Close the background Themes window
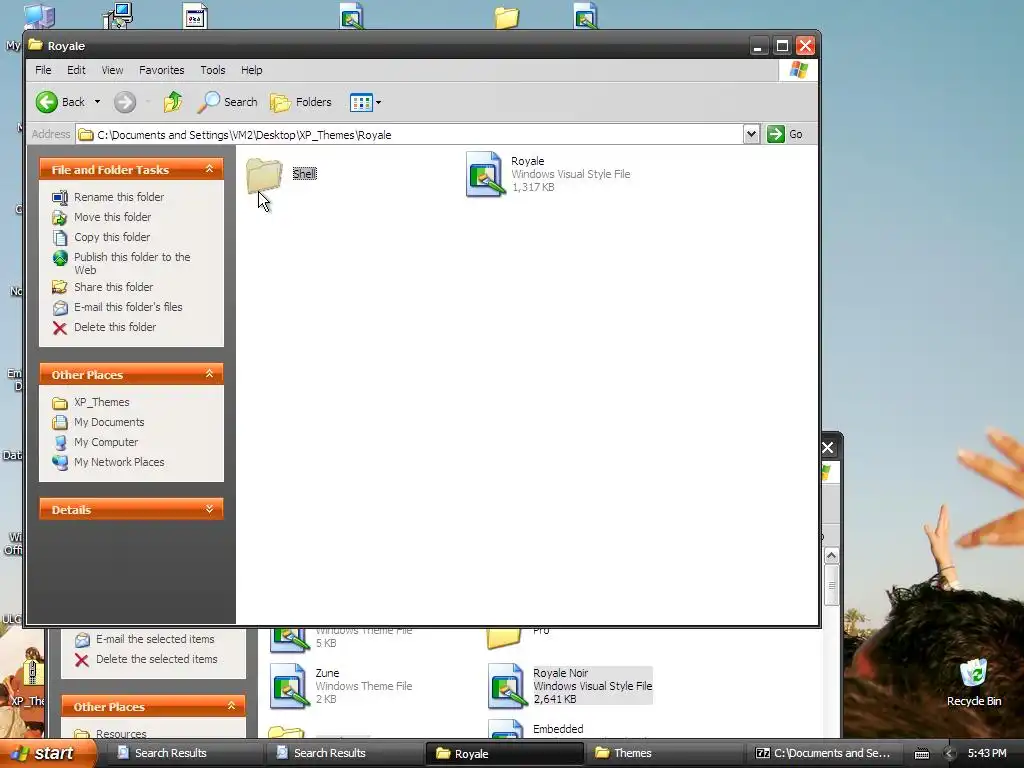Viewport: 1024px width, 768px height. [x=827, y=447]
